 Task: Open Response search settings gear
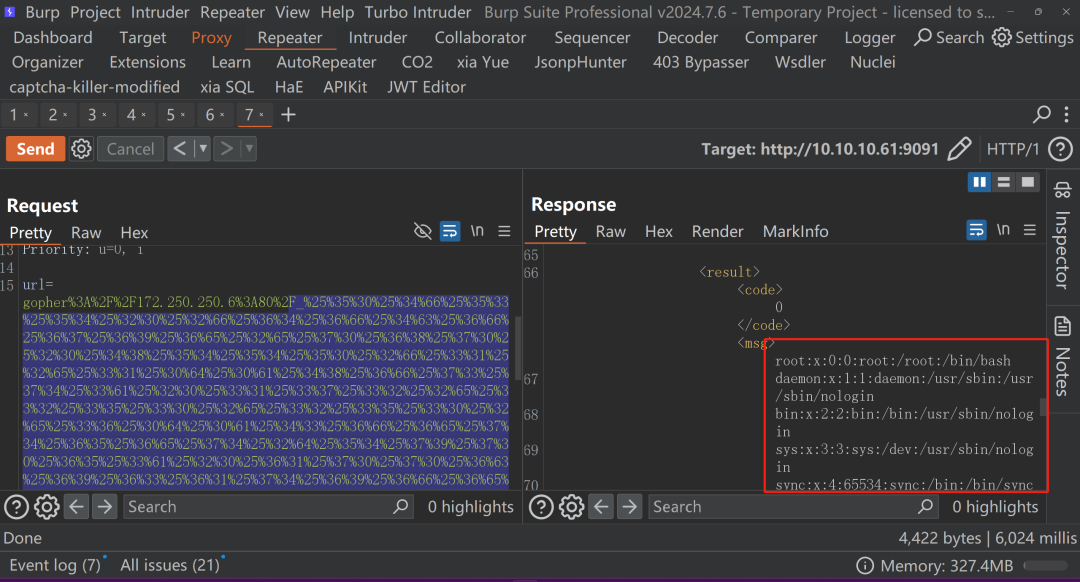572,507
